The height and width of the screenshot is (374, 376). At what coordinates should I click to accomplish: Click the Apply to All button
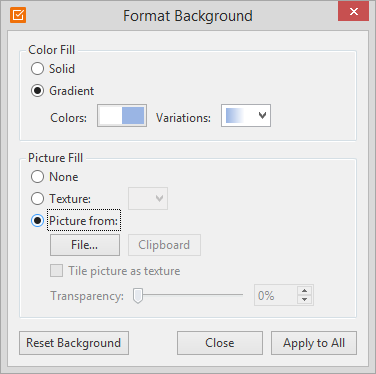pos(314,343)
